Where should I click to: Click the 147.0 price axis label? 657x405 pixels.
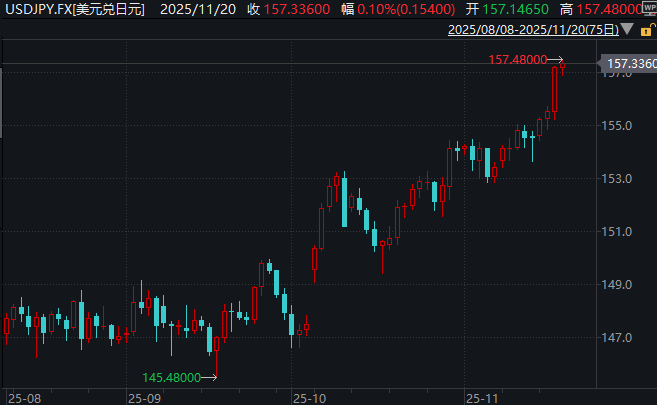pos(616,337)
